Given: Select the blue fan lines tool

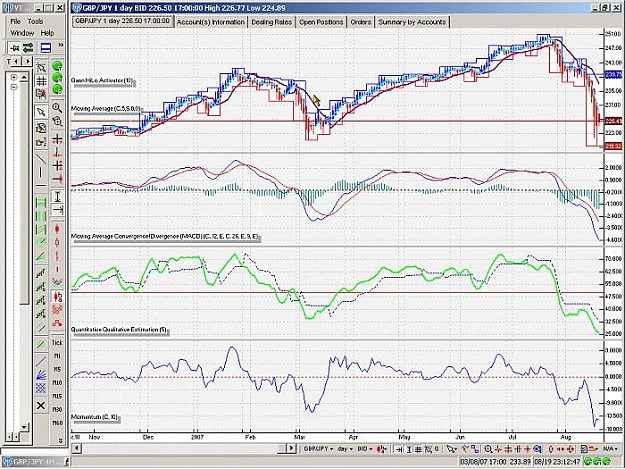Looking at the screenshot, I should point(41,374).
